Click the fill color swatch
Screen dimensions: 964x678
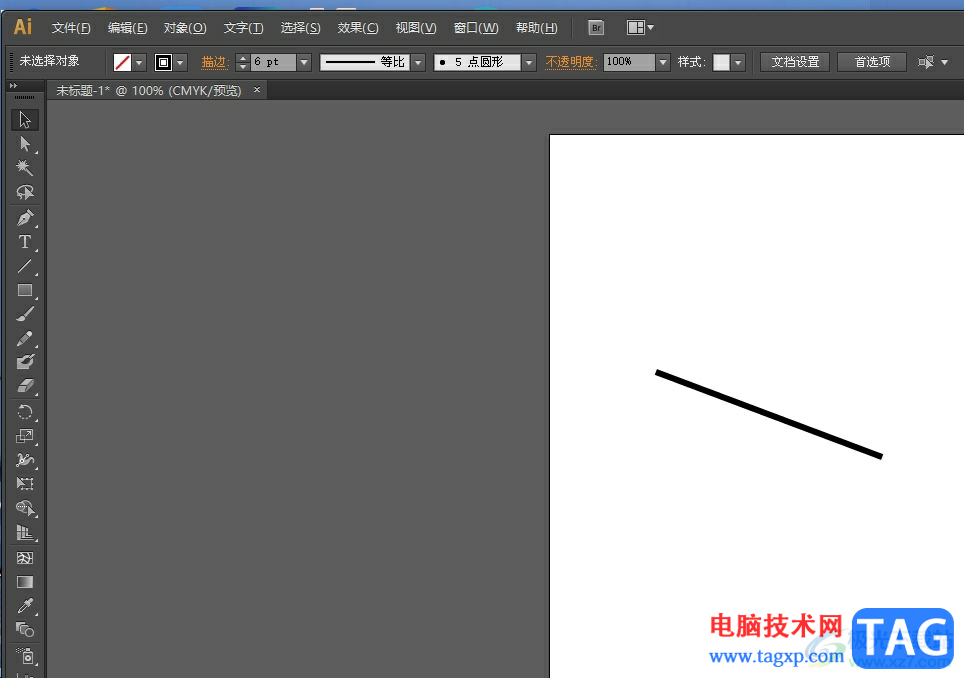122,62
